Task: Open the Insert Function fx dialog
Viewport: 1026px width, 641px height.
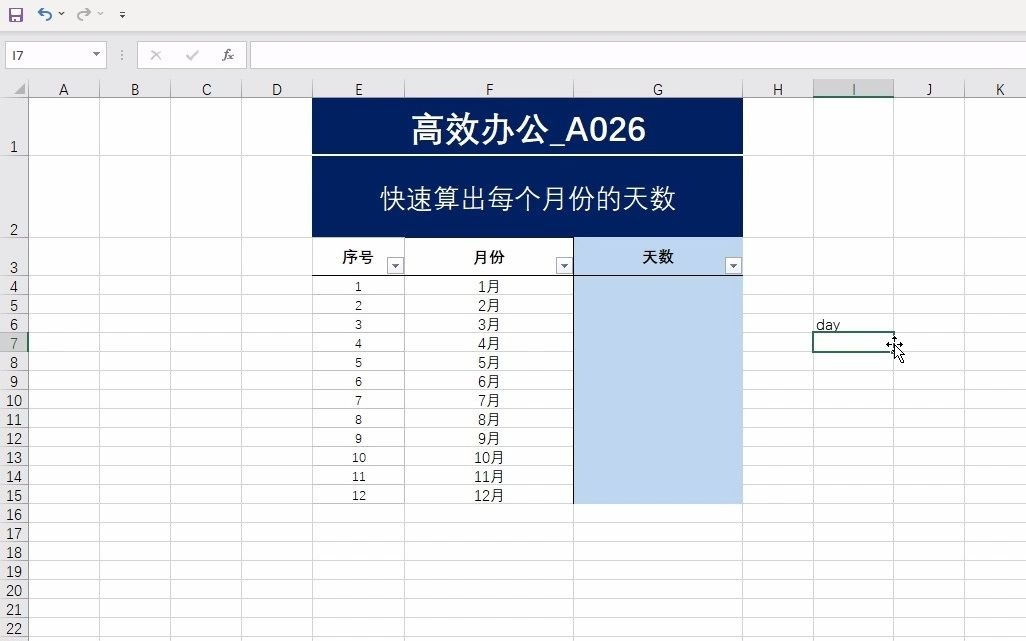Action: (x=227, y=55)
